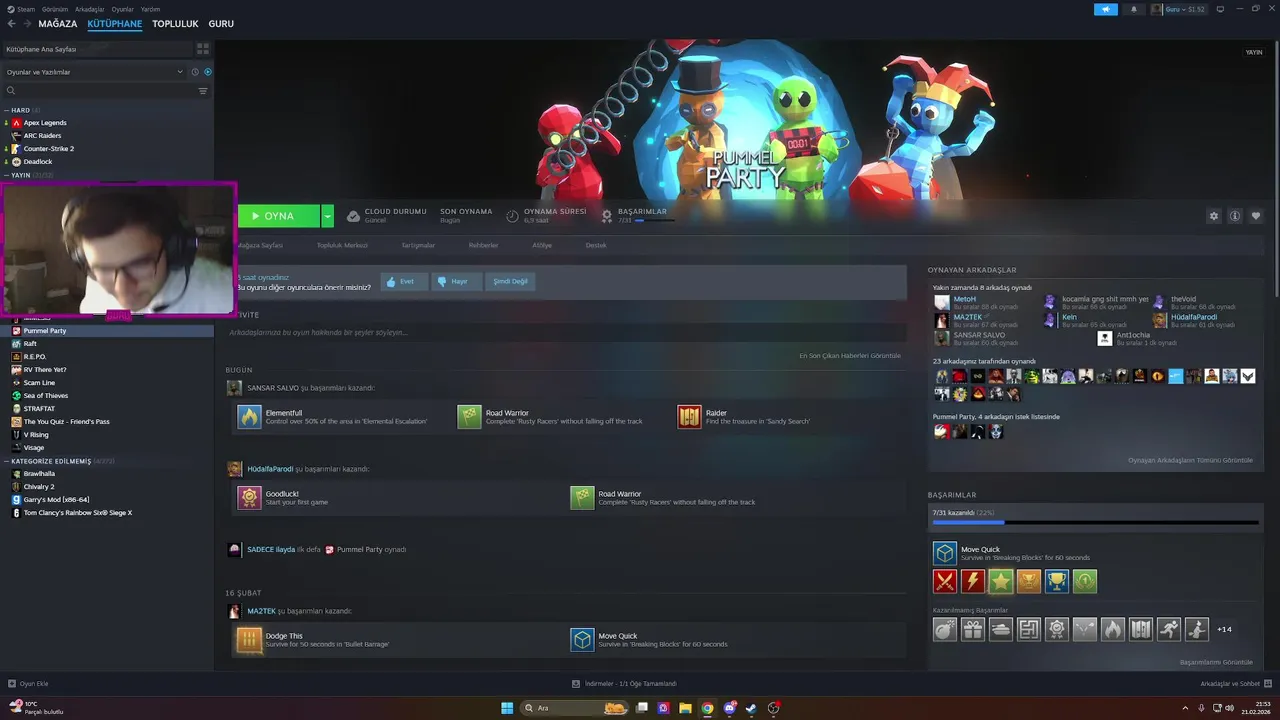
Task: Open the Topluluk Merkezi link
Action: point(342,245)
